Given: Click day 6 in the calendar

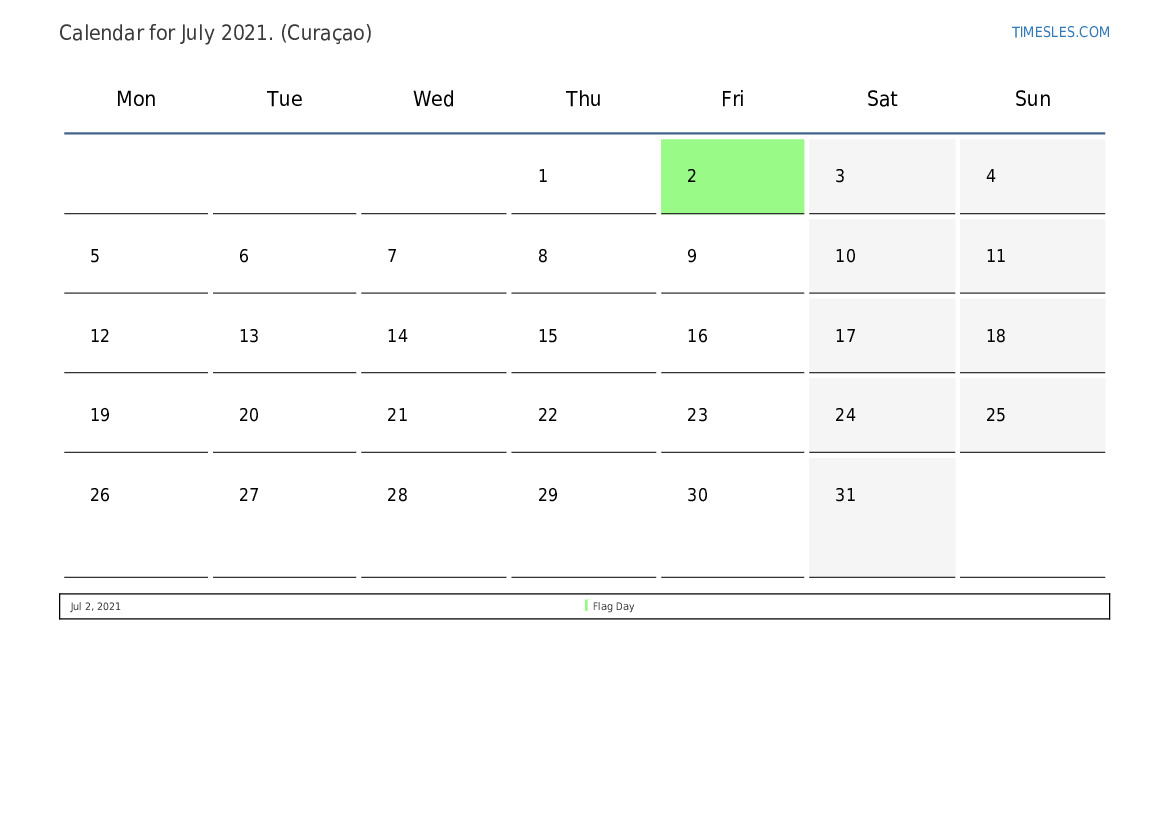Looking at the screenshot, I should [x=284, y=256].
